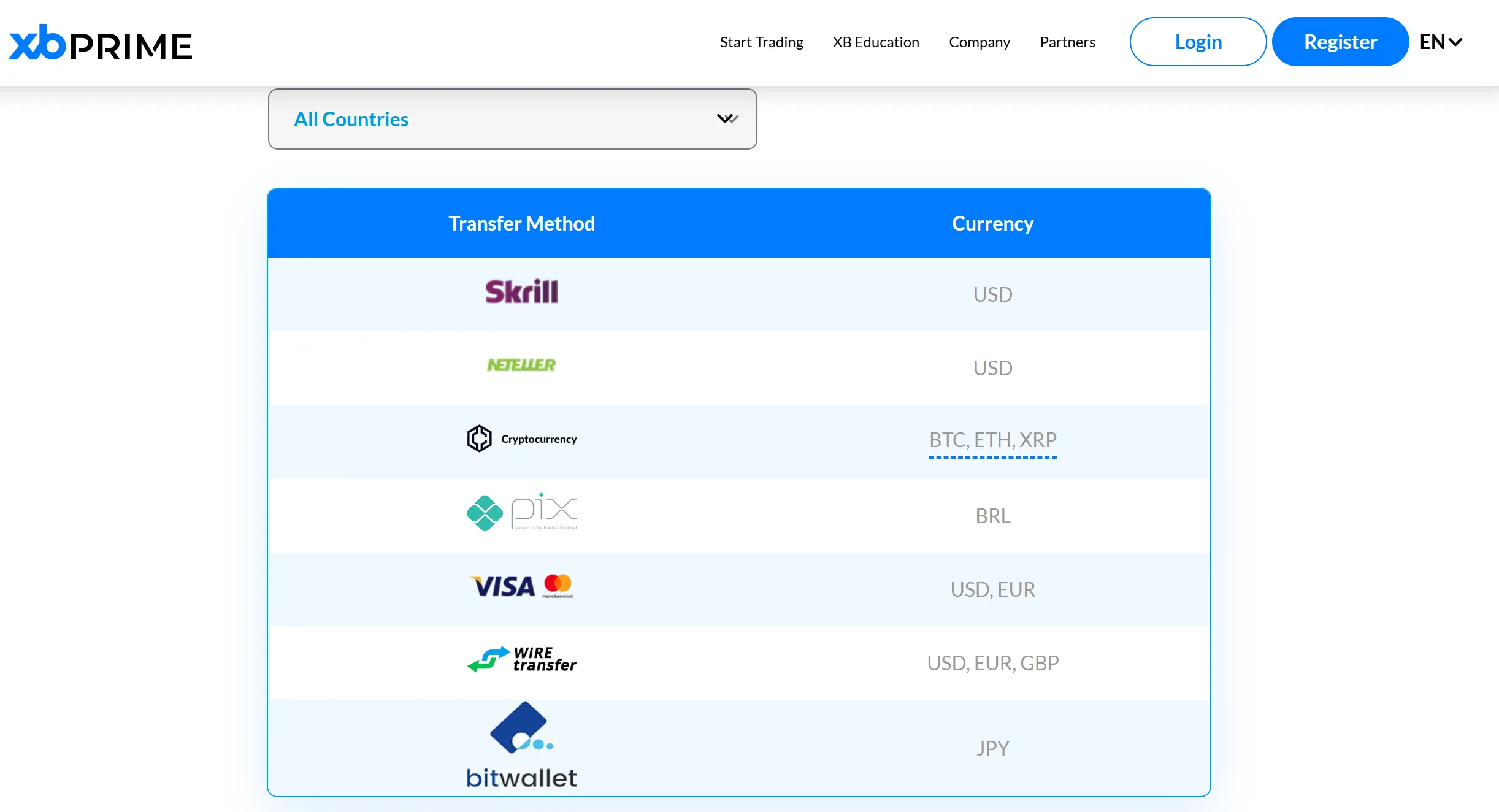Click the Register button
1499x812 pixels.
pos(1340,42)
